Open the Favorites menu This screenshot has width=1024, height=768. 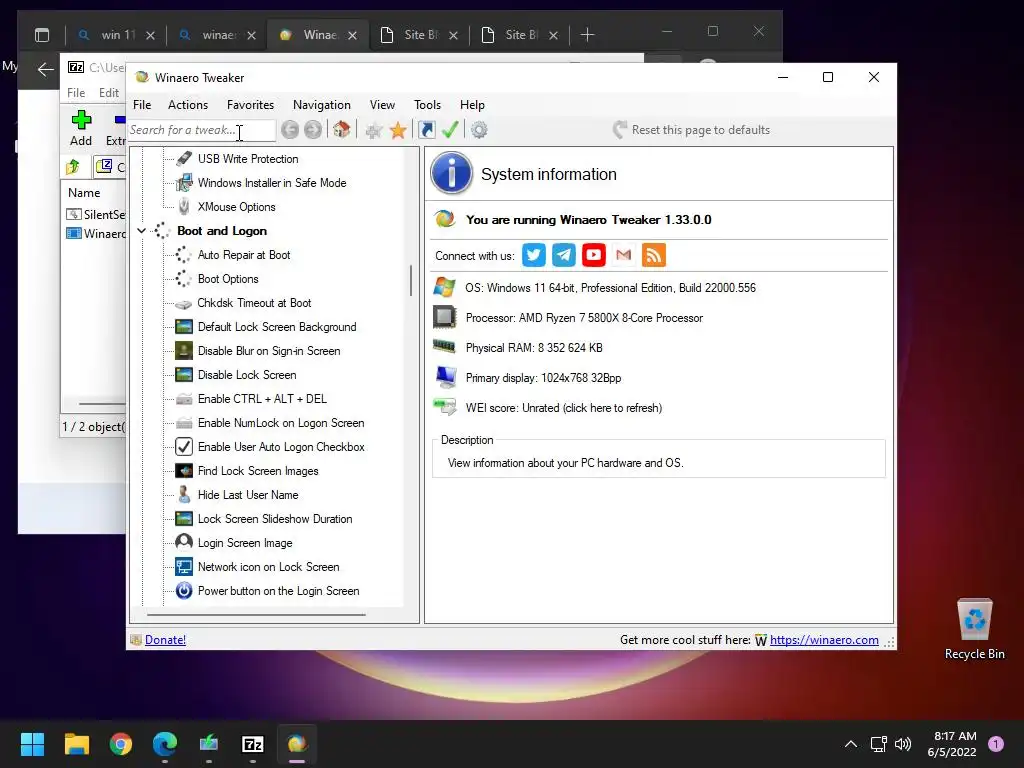tap(250, 104)
